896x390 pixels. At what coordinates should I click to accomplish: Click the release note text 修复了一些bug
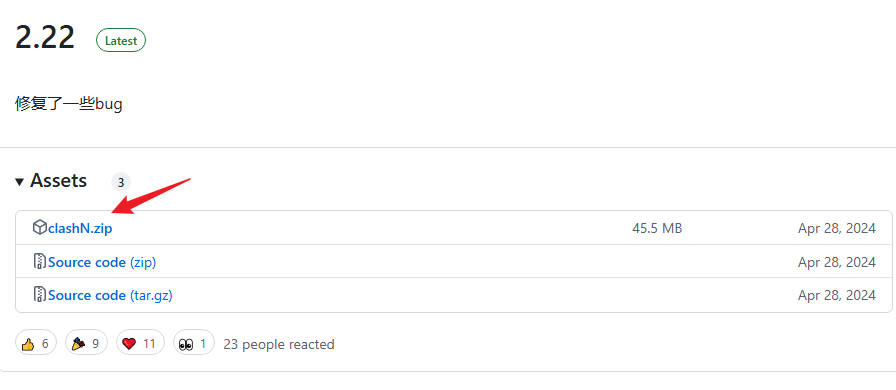point(69,104)
